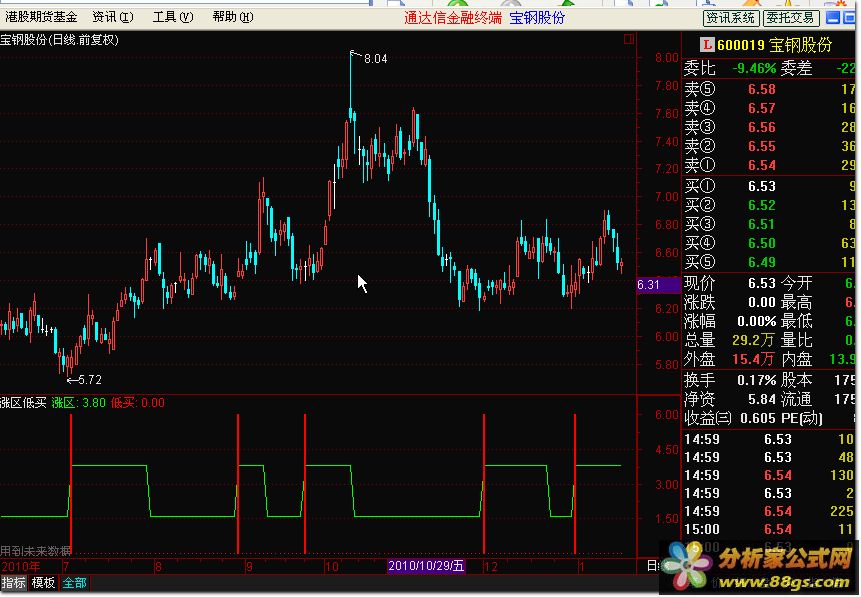Click the 涨区低买 indicator name

(24, 403)
